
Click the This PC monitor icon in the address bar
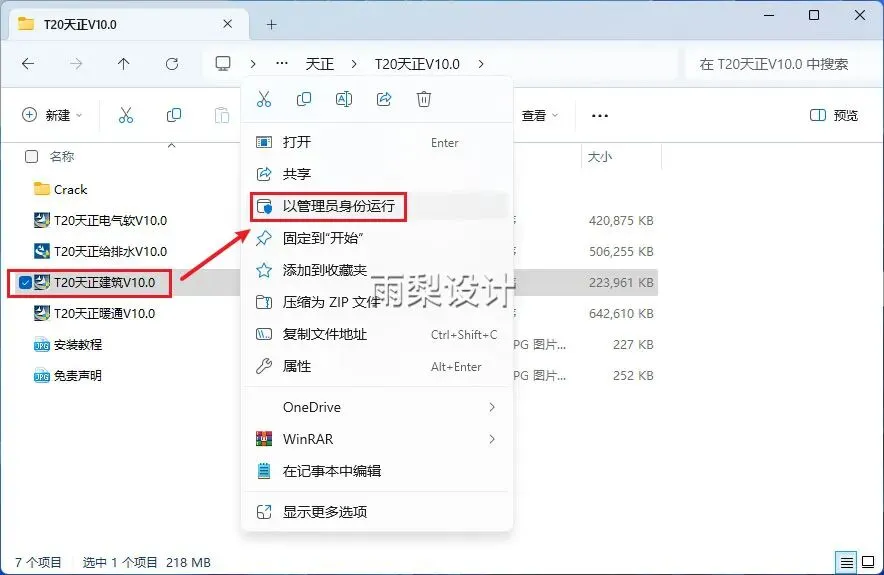[223, 64]
